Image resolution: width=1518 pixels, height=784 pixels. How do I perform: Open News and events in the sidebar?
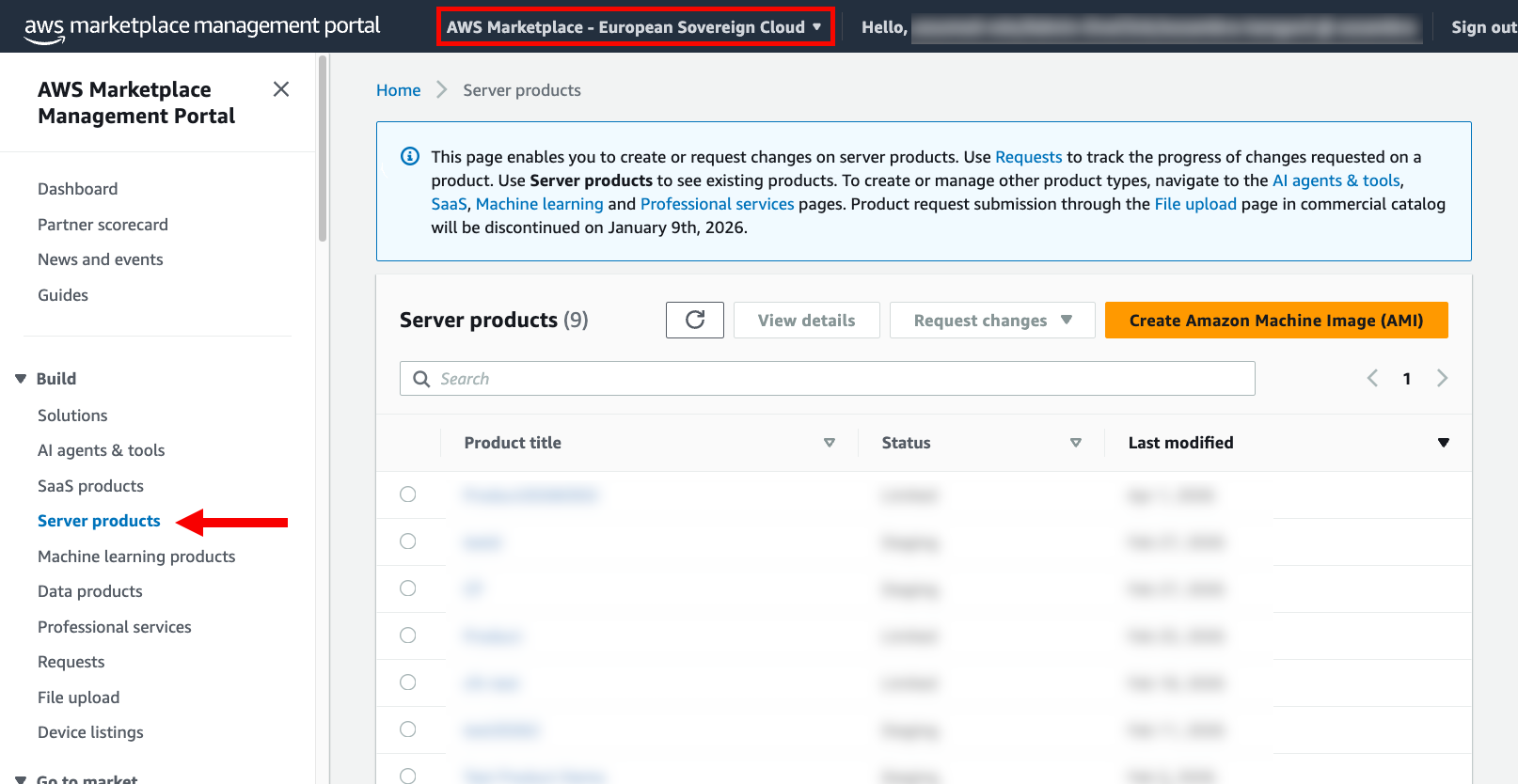[x=100, y=259]
